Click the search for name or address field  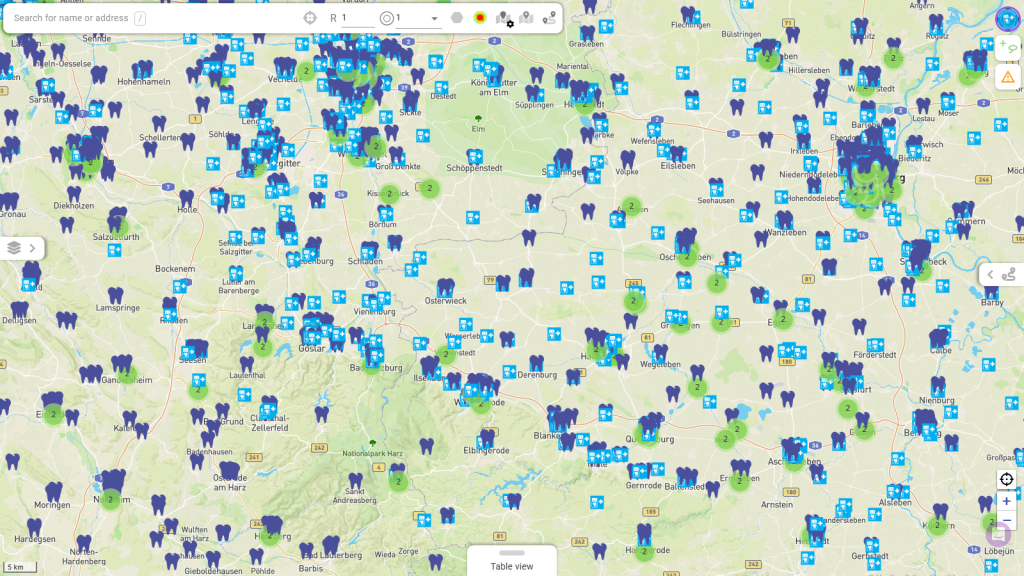[70, 18]
